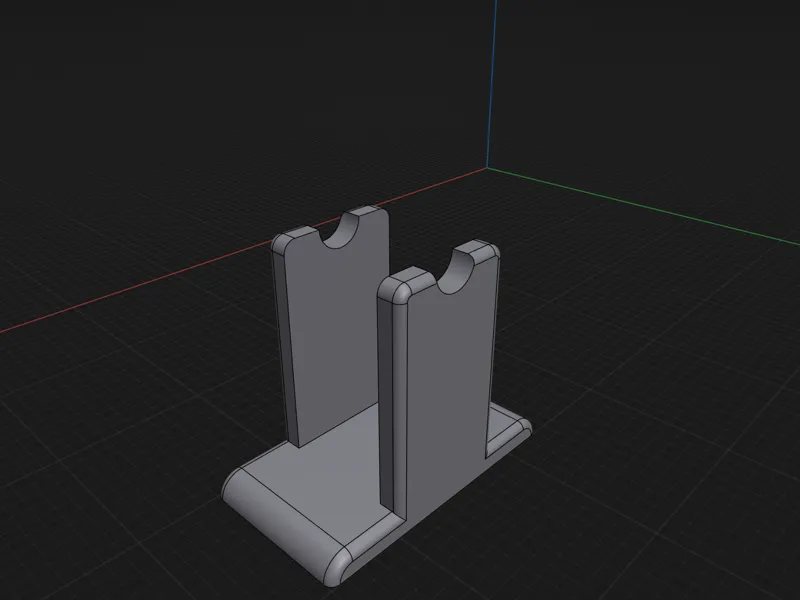Pick the semicircular notch on the left upright
This screenshot has height=600, width=800.
(340, 230)
